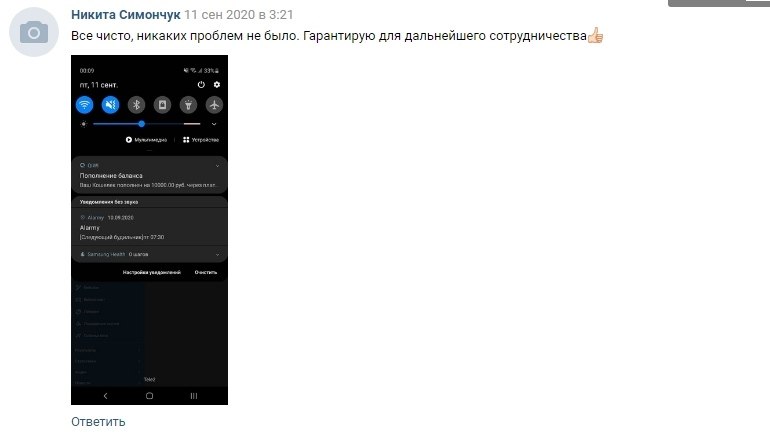The height and width of the screenshot is (440, 770).
Task: Click the brightness slider handle
Action: click(141, 124)
